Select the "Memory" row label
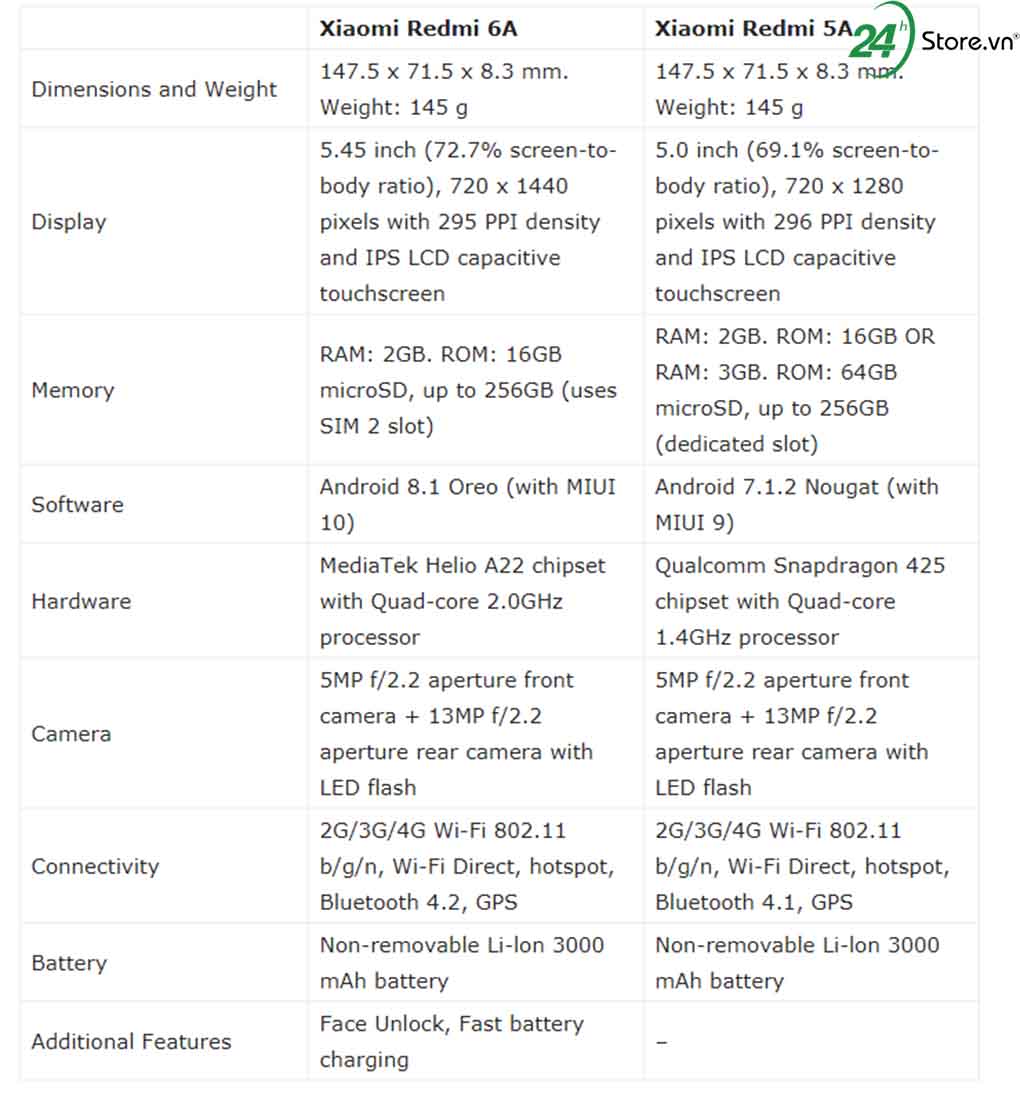Viewport: 1020px width, 1107px height. click(x=73, y=390)
